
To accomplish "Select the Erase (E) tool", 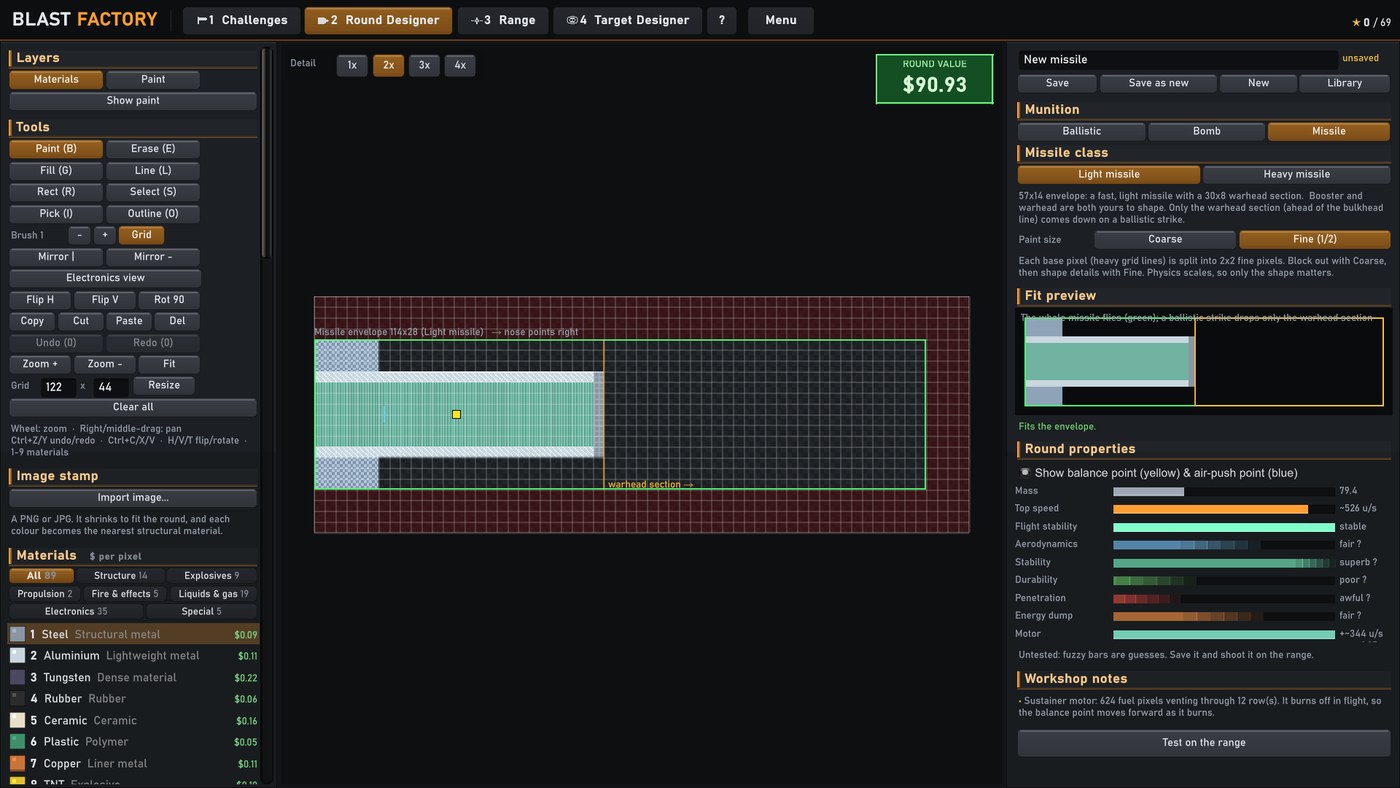I will [x=153, y=149].
